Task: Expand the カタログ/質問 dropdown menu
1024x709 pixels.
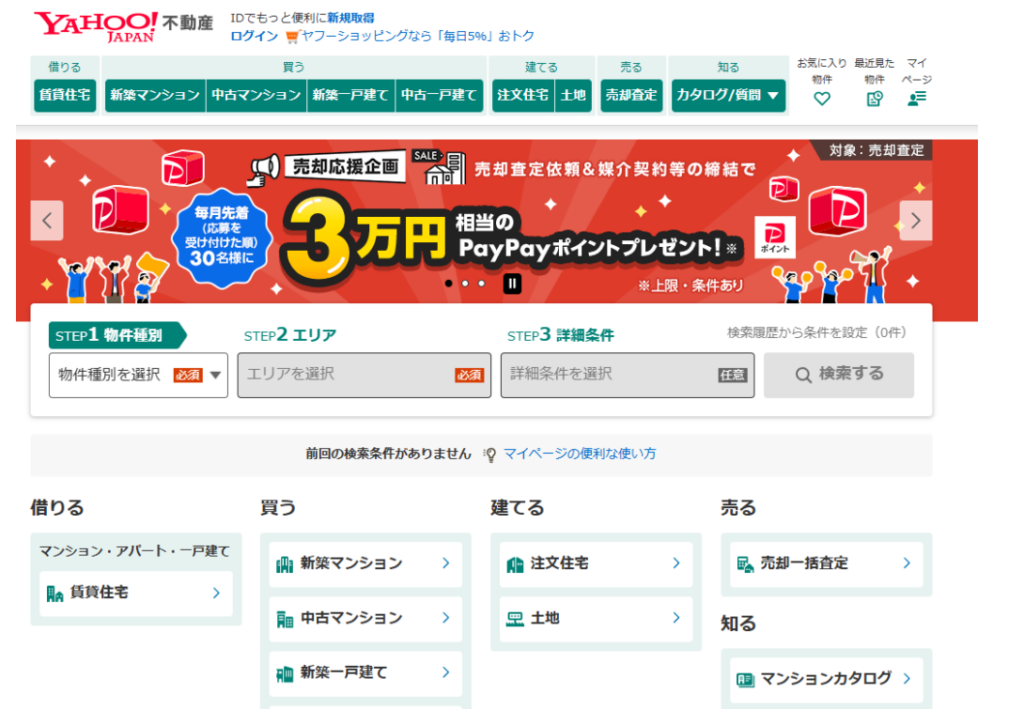Action: tap(728, 95)
